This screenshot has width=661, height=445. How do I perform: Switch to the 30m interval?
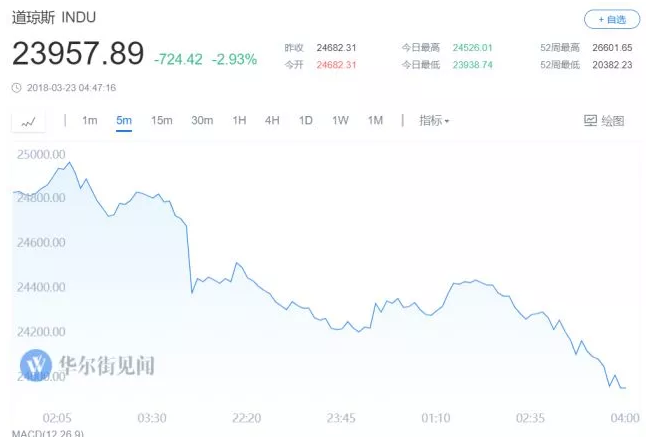tap(202, 121)
